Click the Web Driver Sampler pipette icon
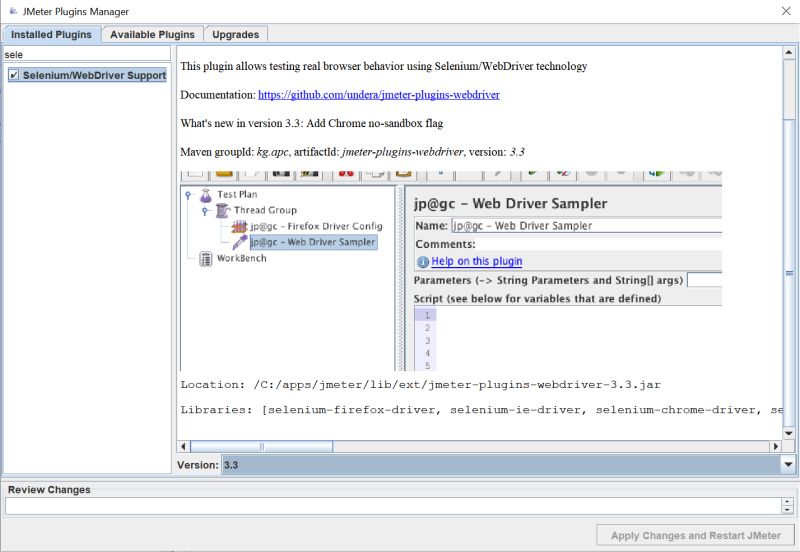The height and width of the screenshot is (552, 800). coord(240,242)
